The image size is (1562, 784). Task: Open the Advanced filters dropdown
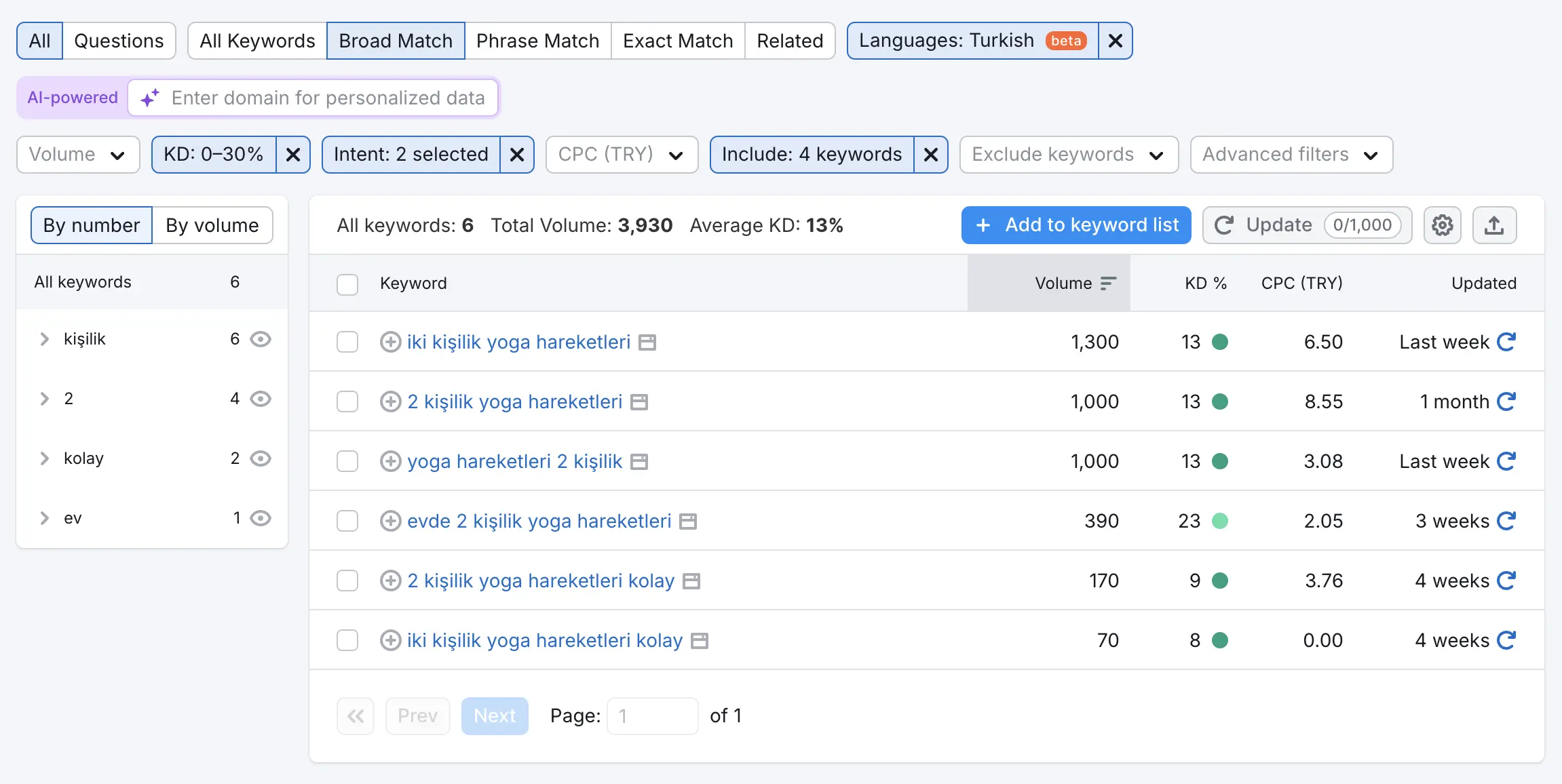(x=1291, y=155)
